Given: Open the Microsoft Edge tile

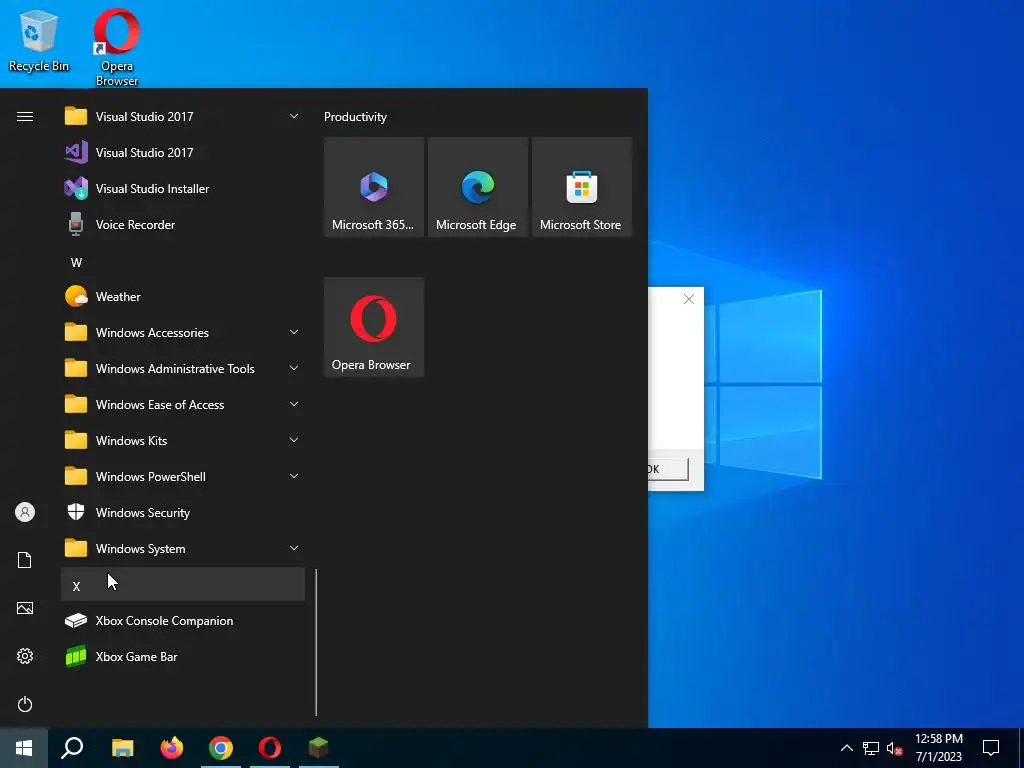Looking at the screenshot, I should click(478, 187).
